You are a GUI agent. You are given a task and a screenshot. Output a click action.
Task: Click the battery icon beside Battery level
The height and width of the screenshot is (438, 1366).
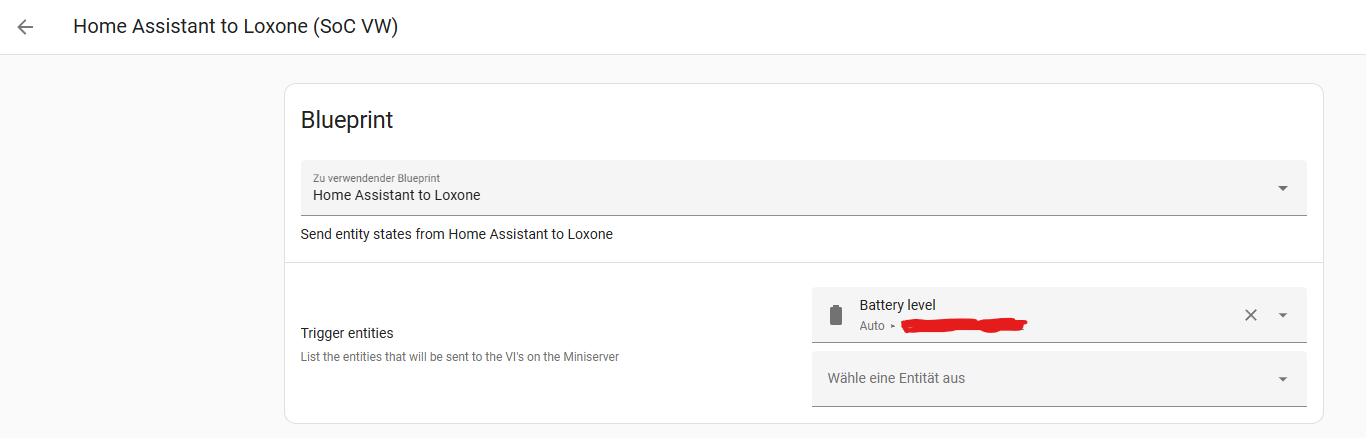click(836, 315)
